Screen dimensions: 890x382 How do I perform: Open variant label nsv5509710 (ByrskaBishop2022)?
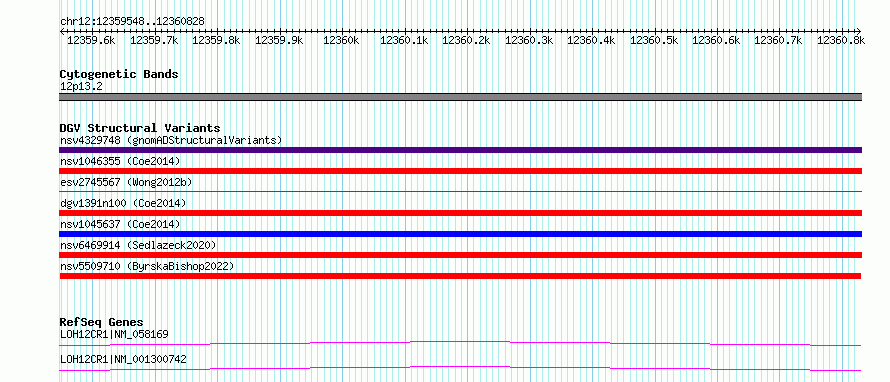[x=147, y=266]
